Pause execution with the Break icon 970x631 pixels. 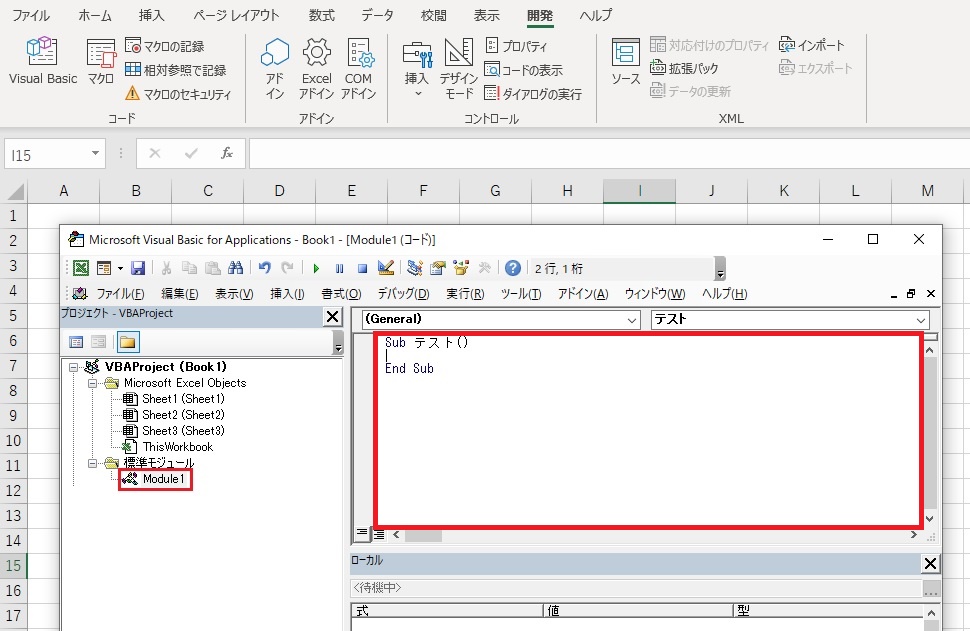340,267
